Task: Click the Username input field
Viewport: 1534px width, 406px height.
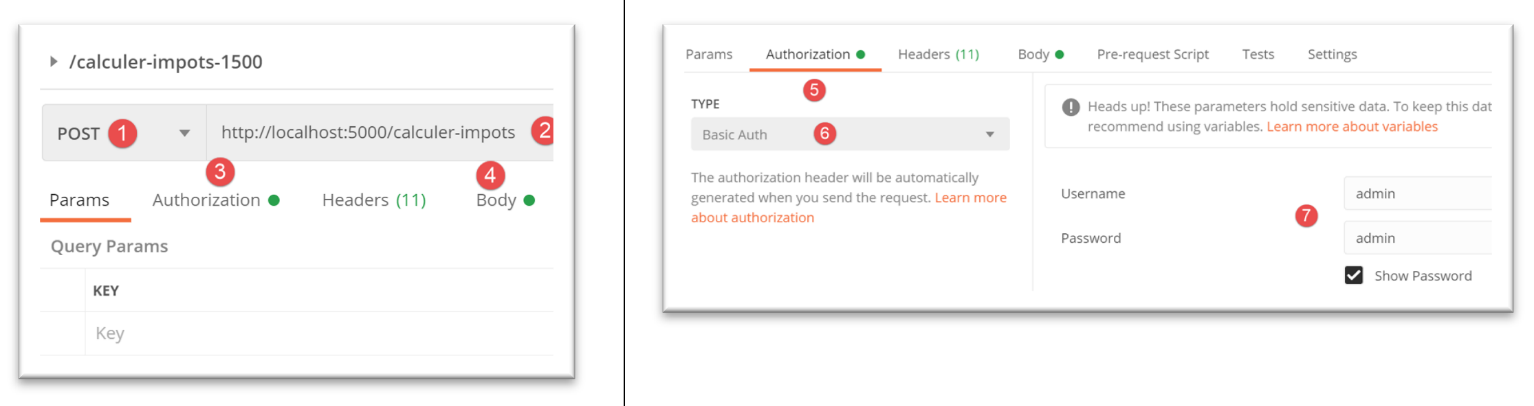Action: [x=1416, y=193]
